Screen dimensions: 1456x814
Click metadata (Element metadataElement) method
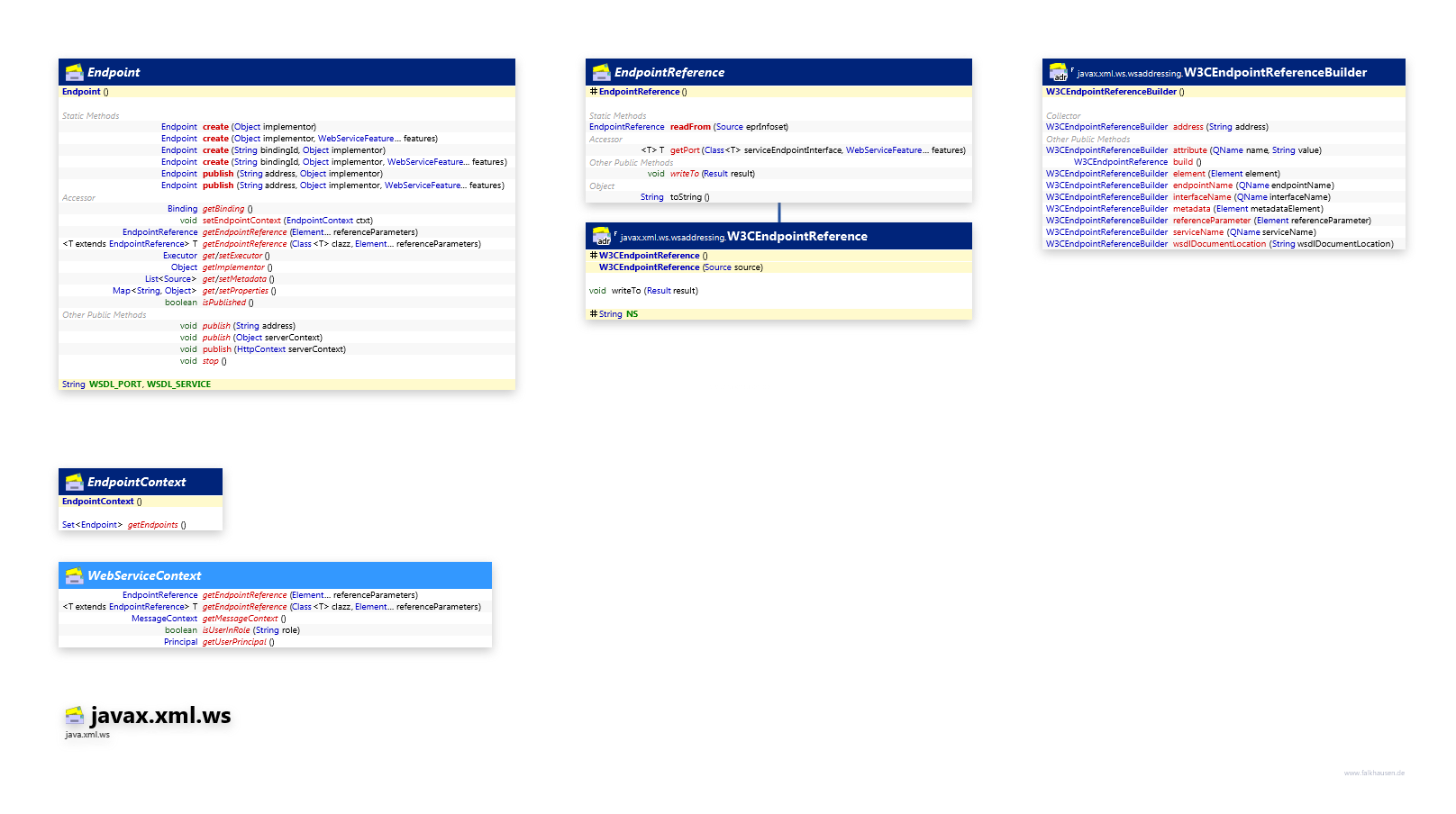(x=1248, y=209)
